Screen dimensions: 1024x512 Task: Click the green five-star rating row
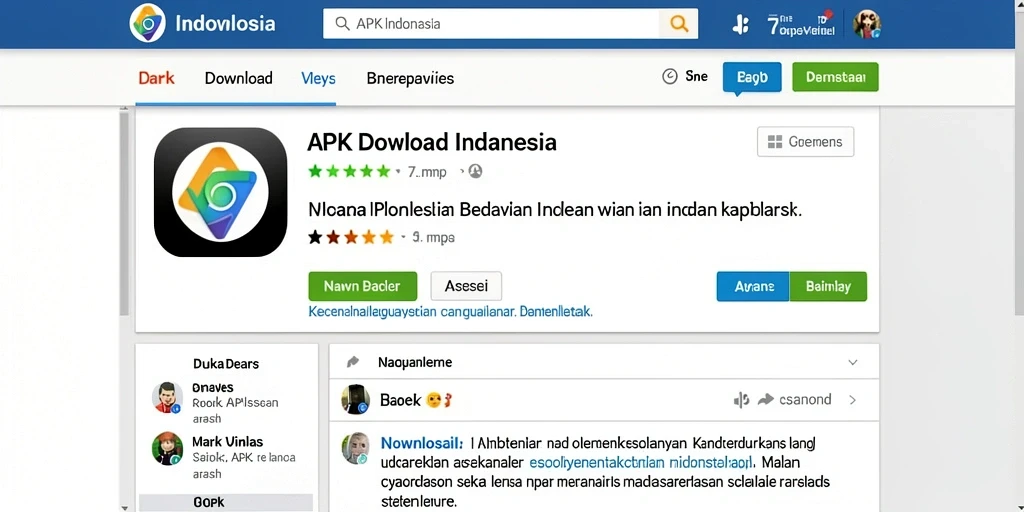pos(349,172)
